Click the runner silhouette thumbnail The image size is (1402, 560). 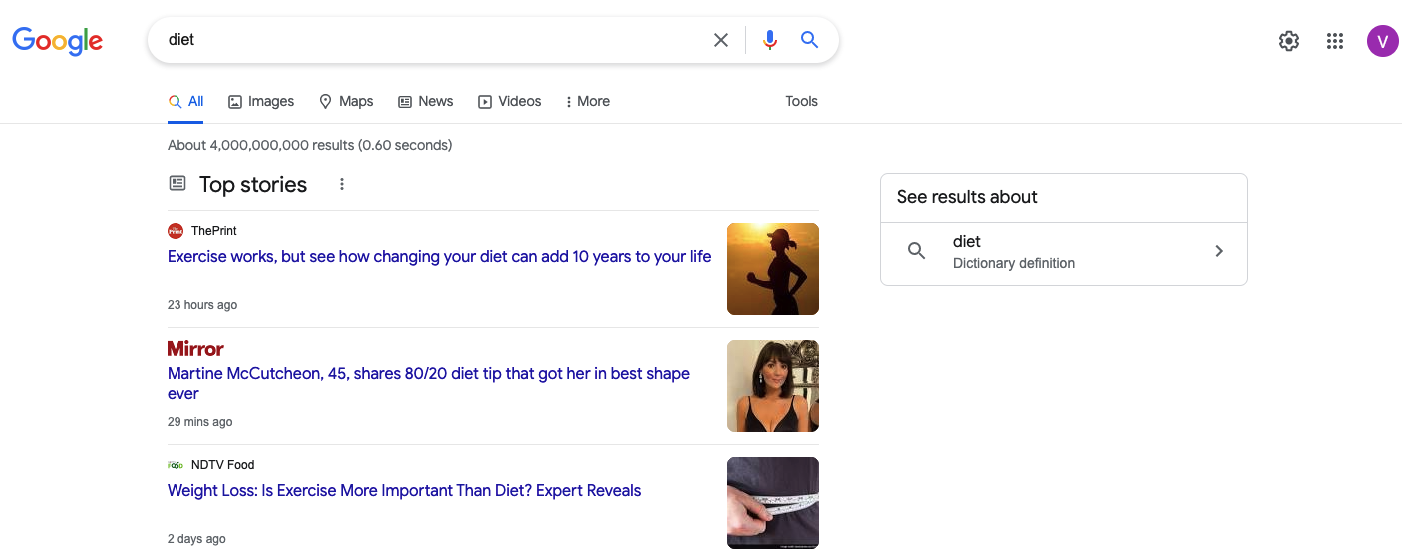[x=773, y=269]
